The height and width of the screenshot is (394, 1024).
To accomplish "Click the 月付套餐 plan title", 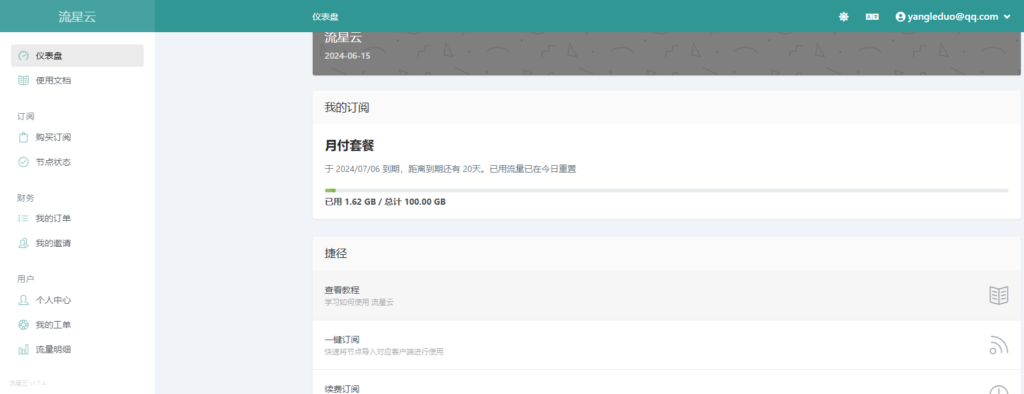I will 349,146.
